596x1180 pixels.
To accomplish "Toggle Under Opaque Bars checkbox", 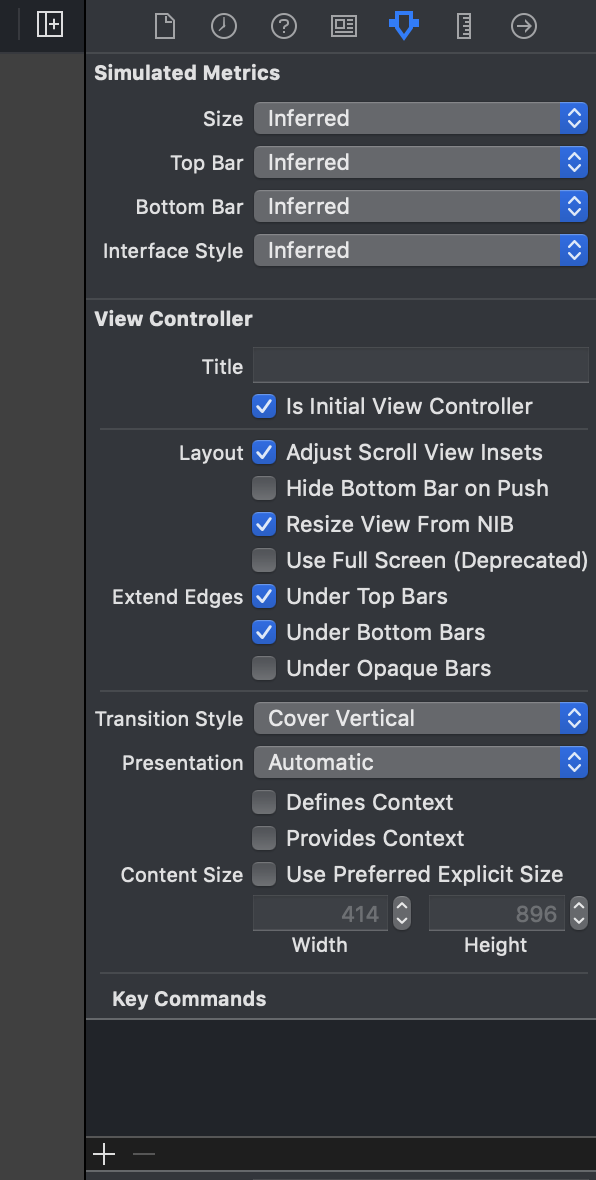I will (x=263, y=668).
